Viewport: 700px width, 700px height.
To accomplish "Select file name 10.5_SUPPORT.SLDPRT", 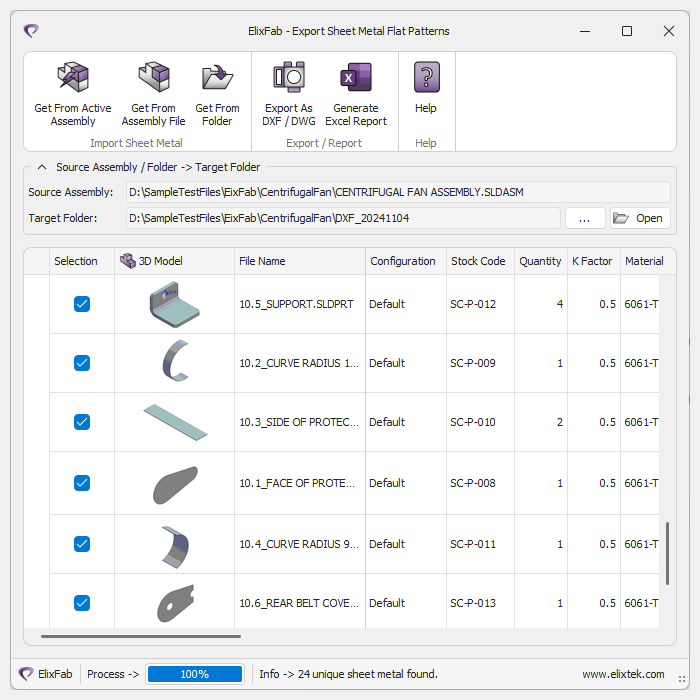I will click(x=296, y=304).
